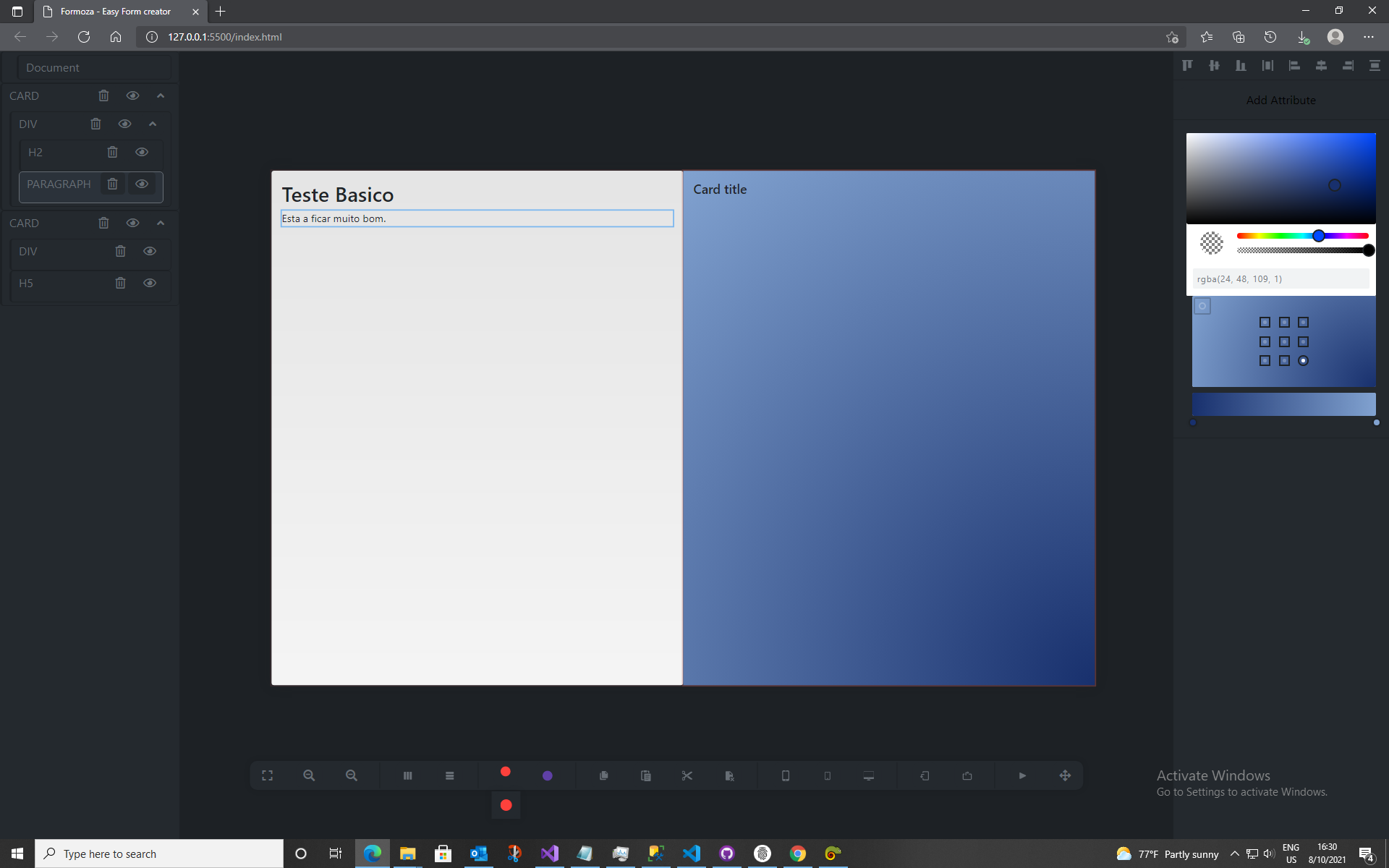Viewport: 1389px width, 868px height.
Task: Click the align top icon
Action: click(1187, 66)
